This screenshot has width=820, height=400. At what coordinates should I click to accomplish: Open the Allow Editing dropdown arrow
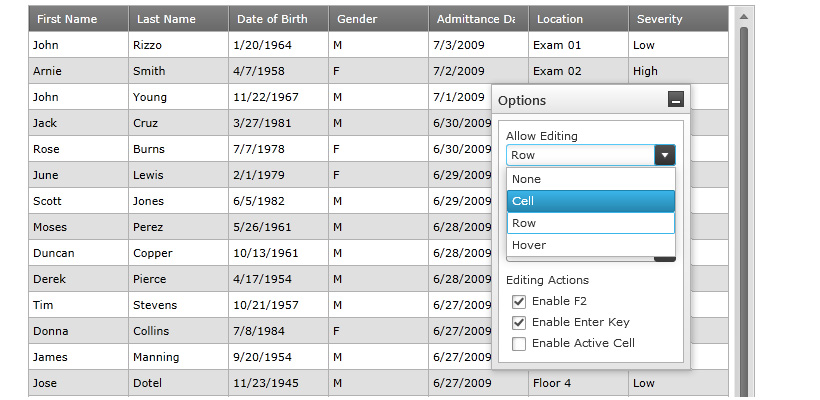[665, 155]
